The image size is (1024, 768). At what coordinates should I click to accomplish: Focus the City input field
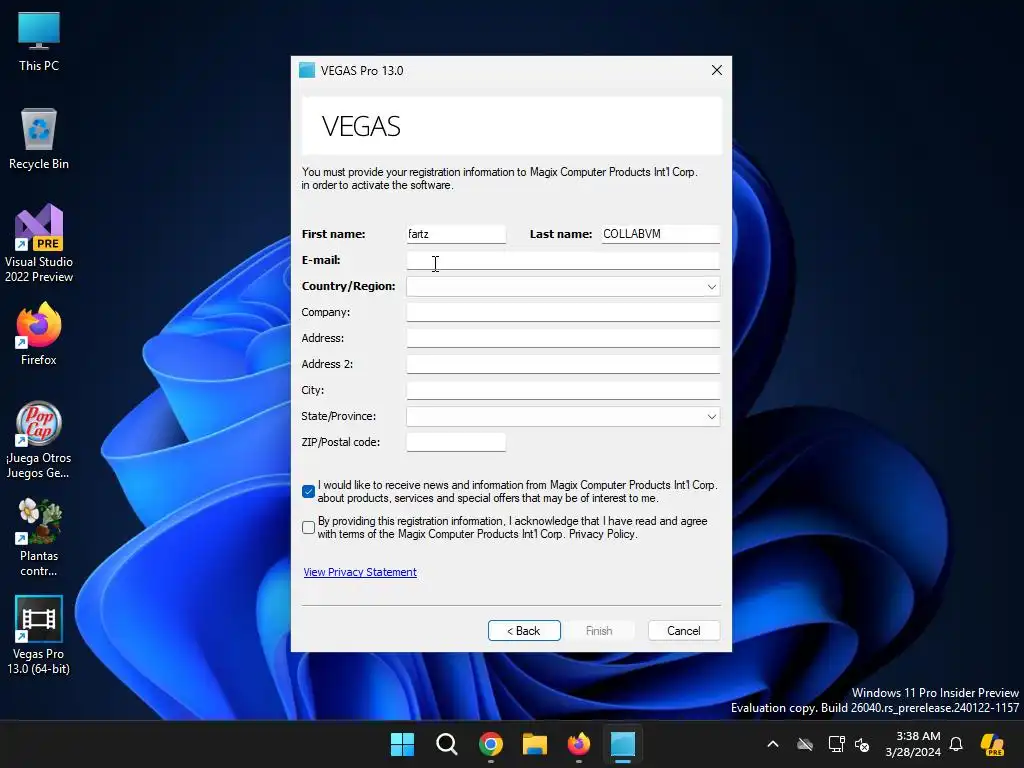click(563, 391)
